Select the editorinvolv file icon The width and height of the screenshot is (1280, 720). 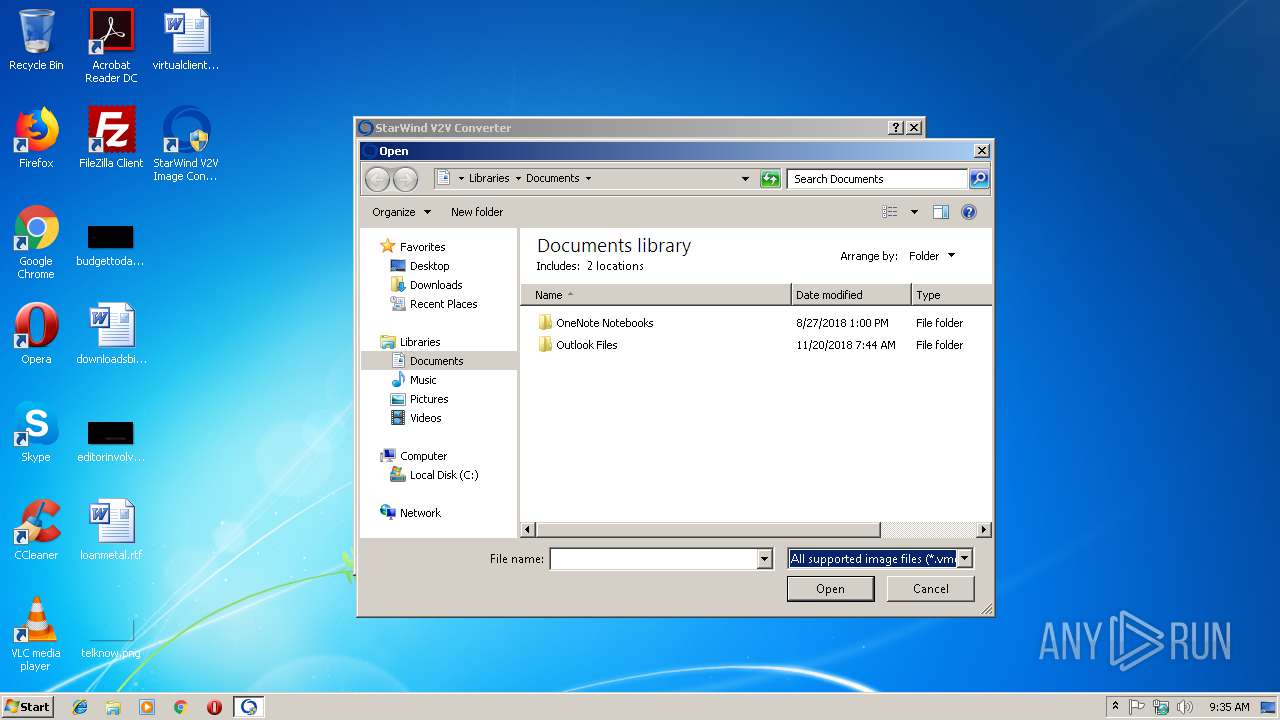[110, 441]
